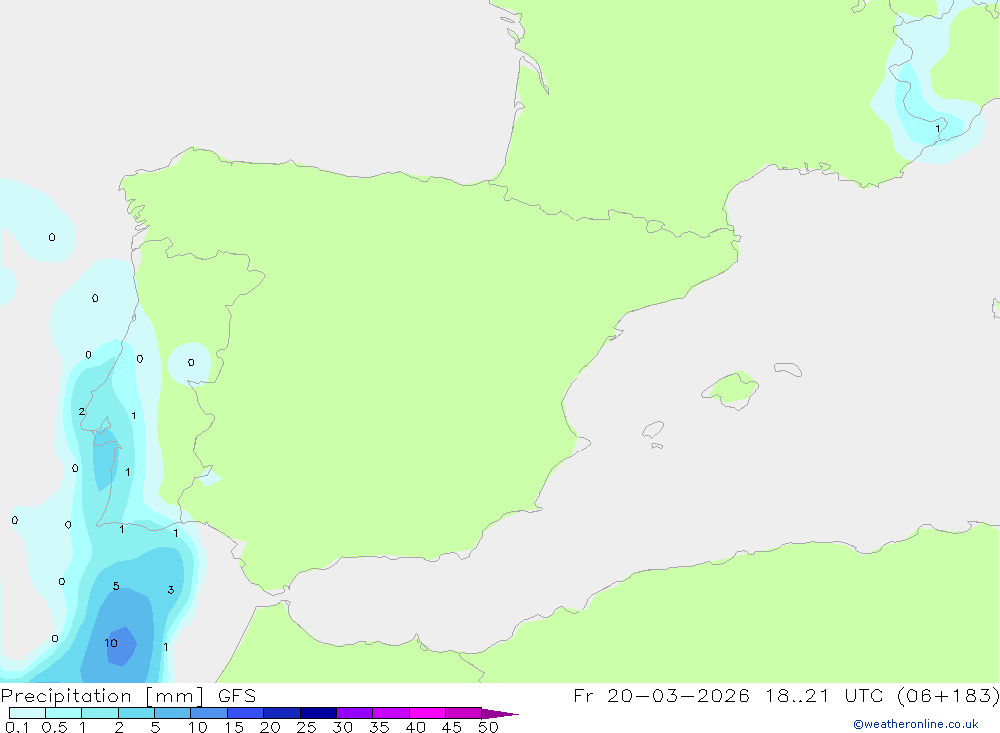Click the 10 to 15 mm legend swatch
This screenshot has height=733, width=1000.
pos(209,713)
